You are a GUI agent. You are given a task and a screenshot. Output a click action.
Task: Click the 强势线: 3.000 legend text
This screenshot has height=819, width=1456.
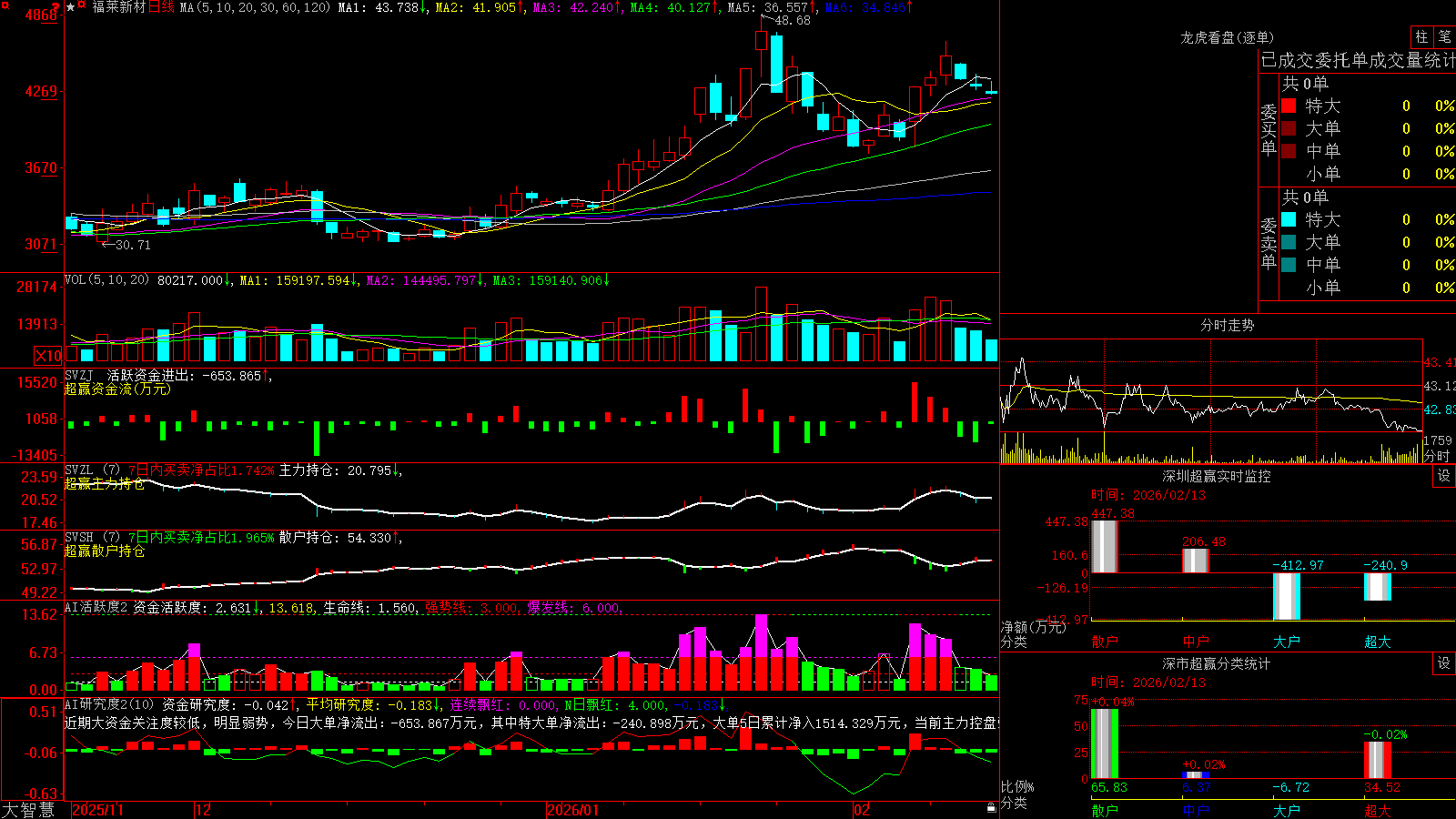(x=472, y=608)
